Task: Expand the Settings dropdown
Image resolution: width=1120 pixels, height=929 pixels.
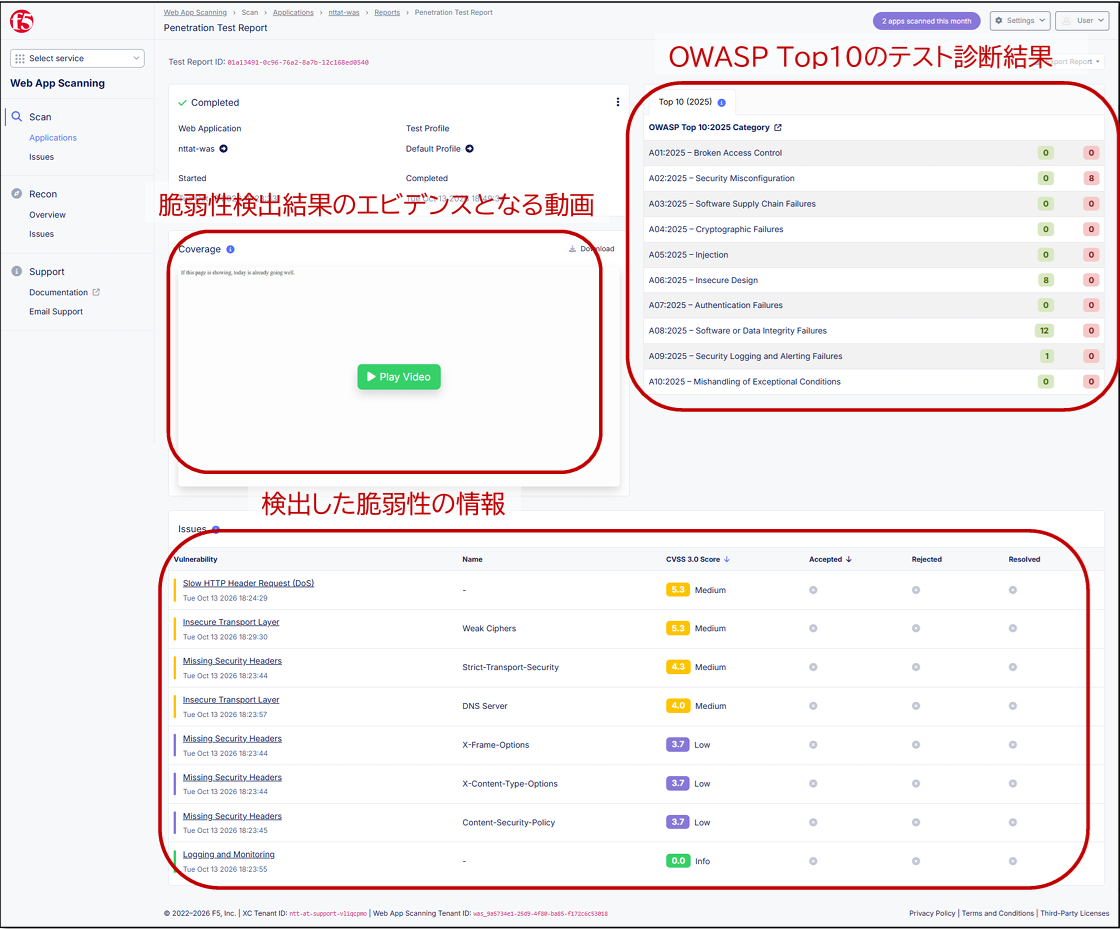Action: coord(1020,21)
